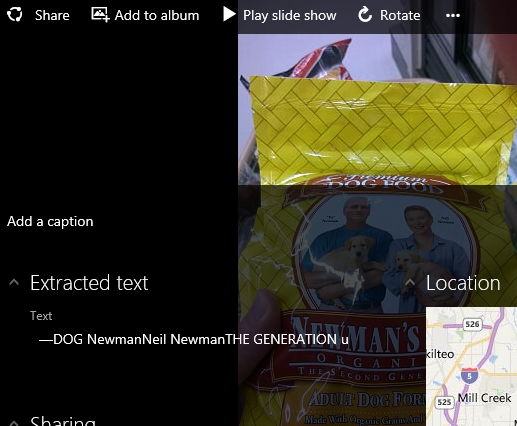Viewport: 517px width, 426px height.
Task: Collapse the Sharing section chevron
Action: (14, 422)
